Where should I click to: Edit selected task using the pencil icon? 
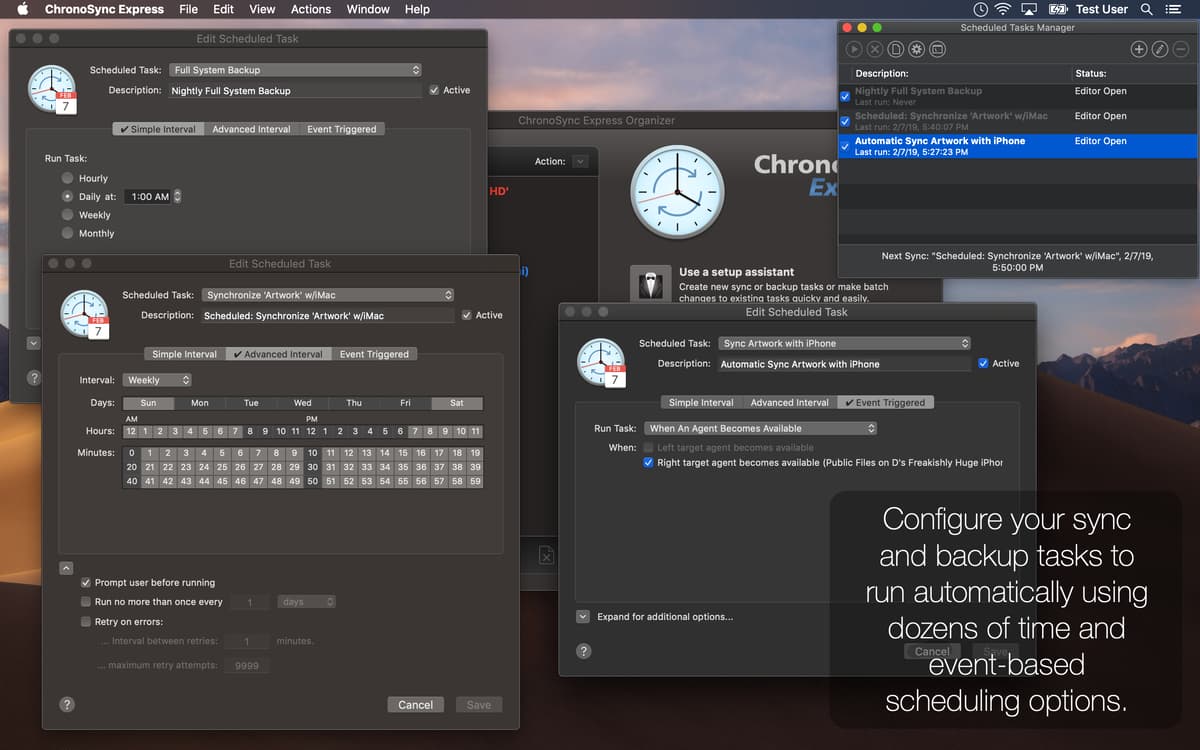pyautogui.click(x=1161, y=48)
